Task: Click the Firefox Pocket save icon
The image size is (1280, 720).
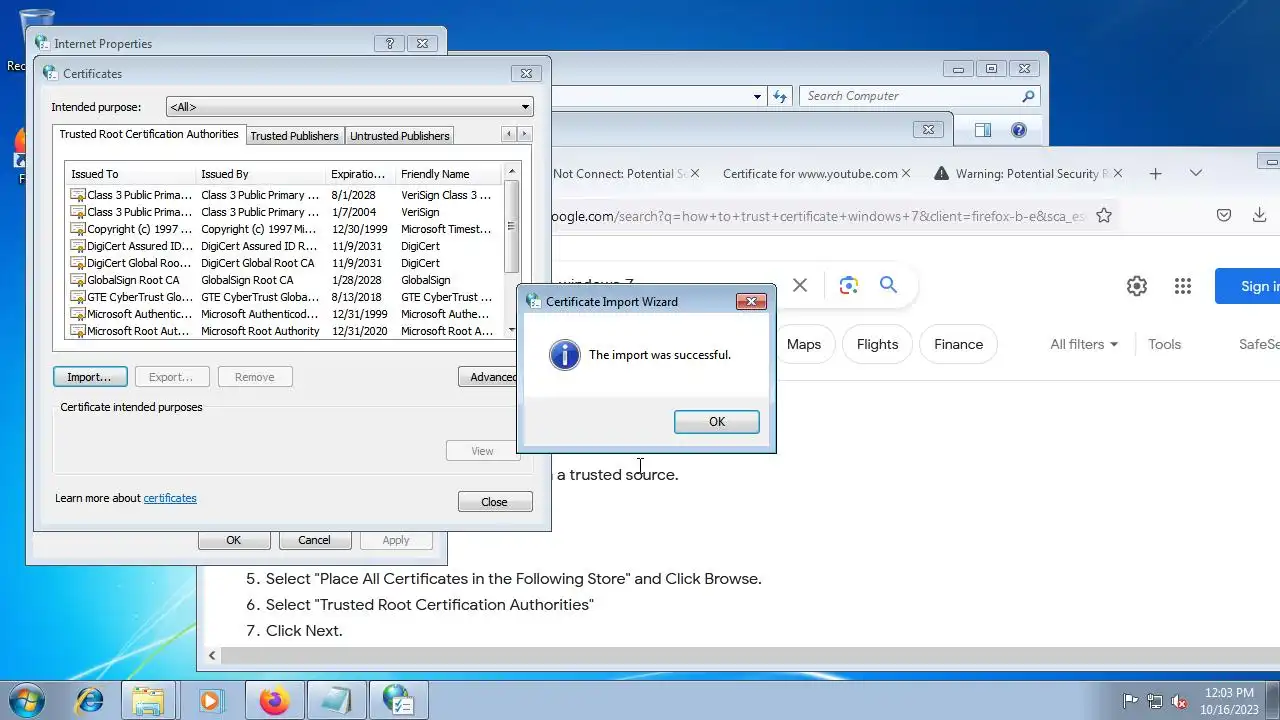Action: 1223,215
